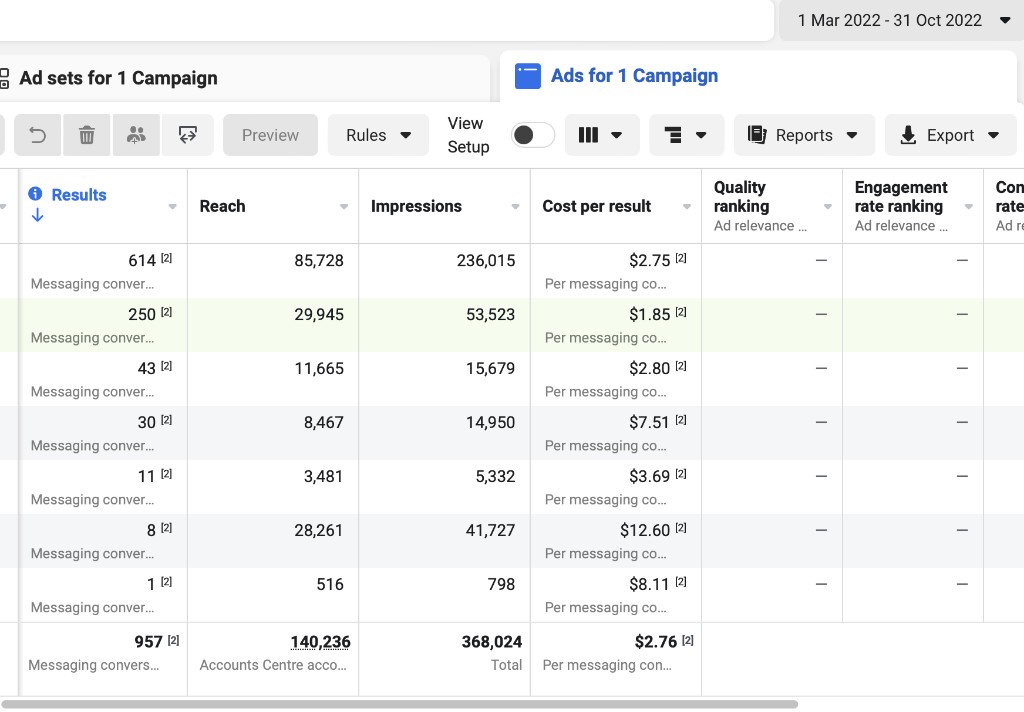Click the reach value 11,665

(319, 368)
